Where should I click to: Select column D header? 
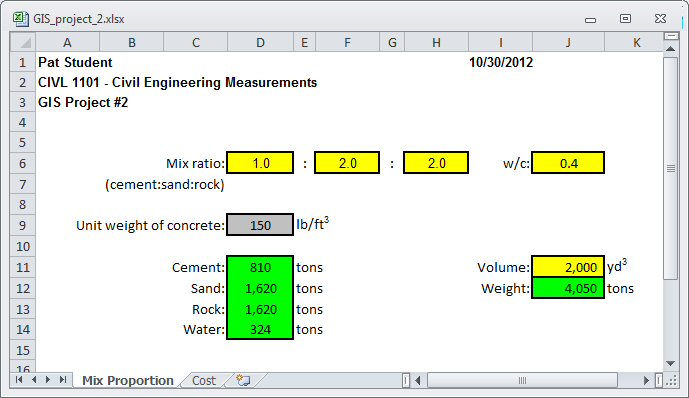coord(261,43)
